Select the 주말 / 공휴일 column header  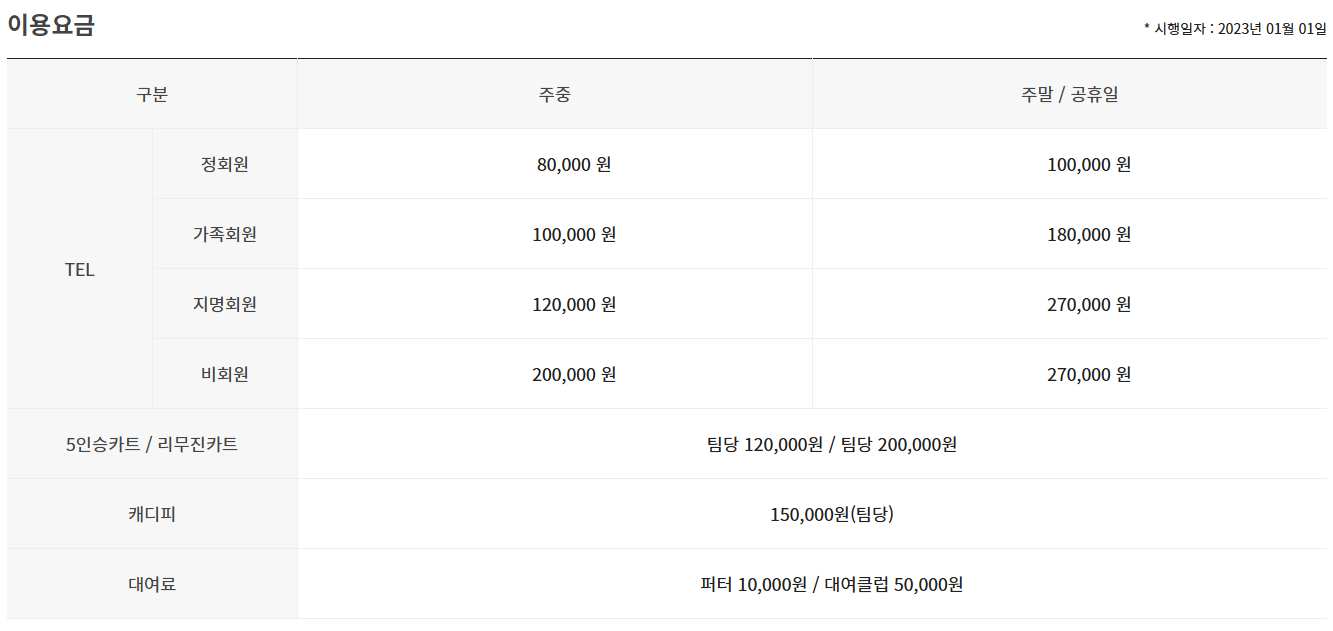coord(1070,95)
